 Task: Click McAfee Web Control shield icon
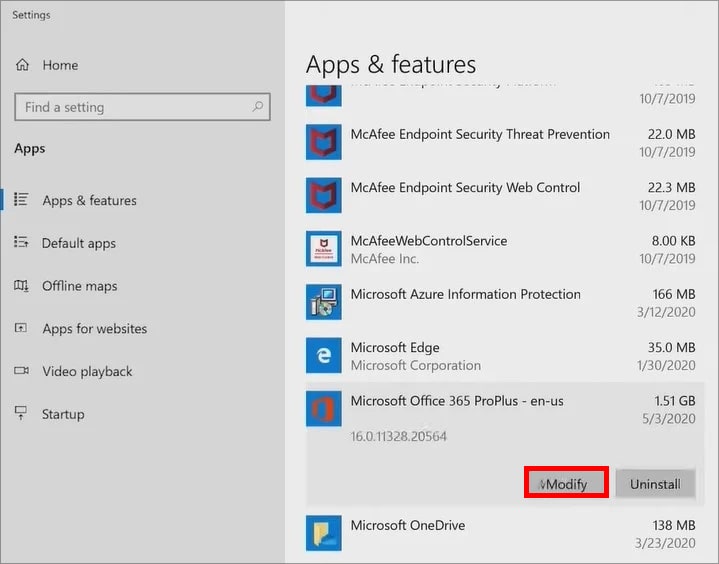tap(324, 195)
